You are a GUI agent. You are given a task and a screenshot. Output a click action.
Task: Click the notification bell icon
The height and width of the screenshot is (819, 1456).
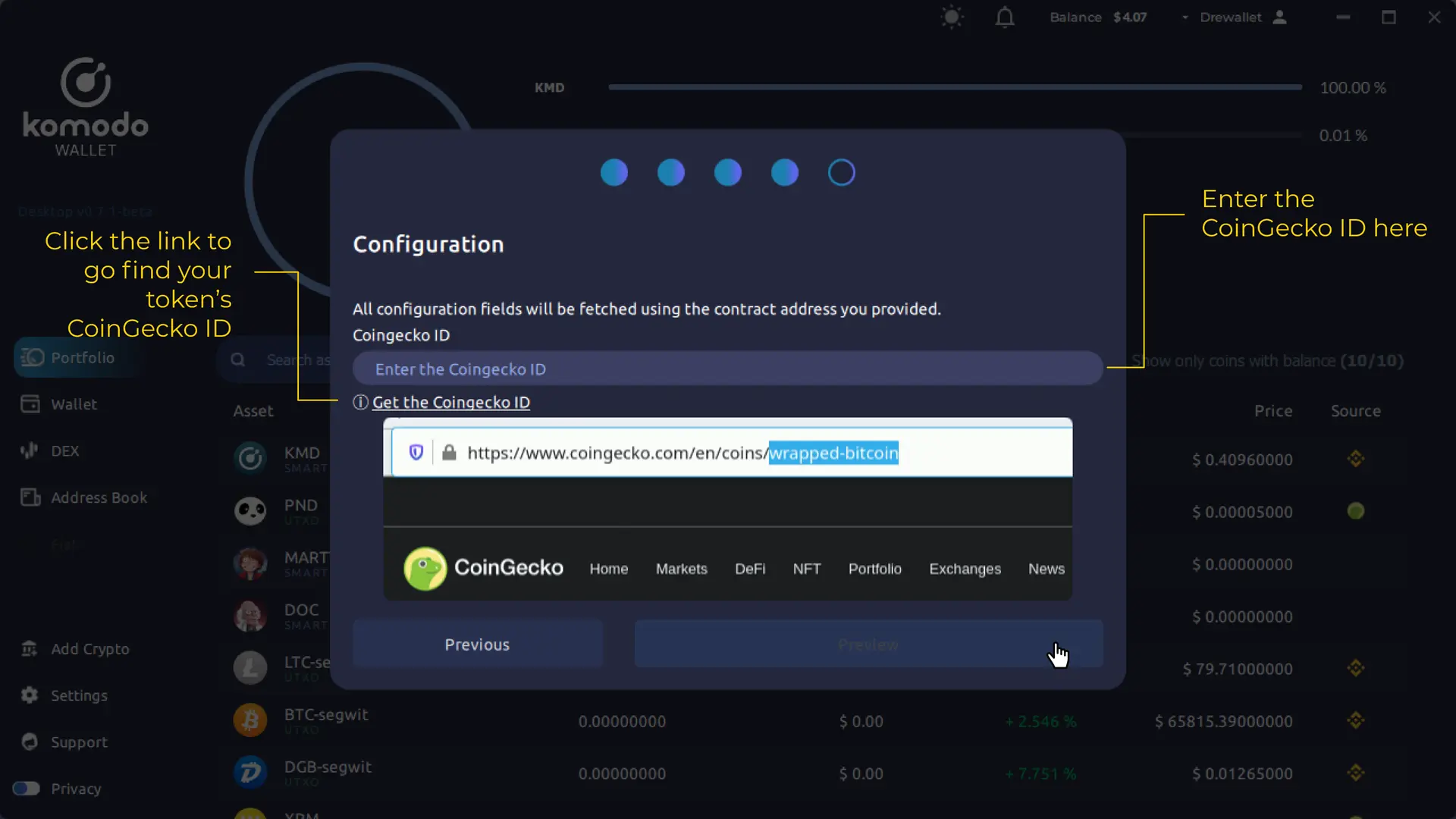tap(1004, 17)
